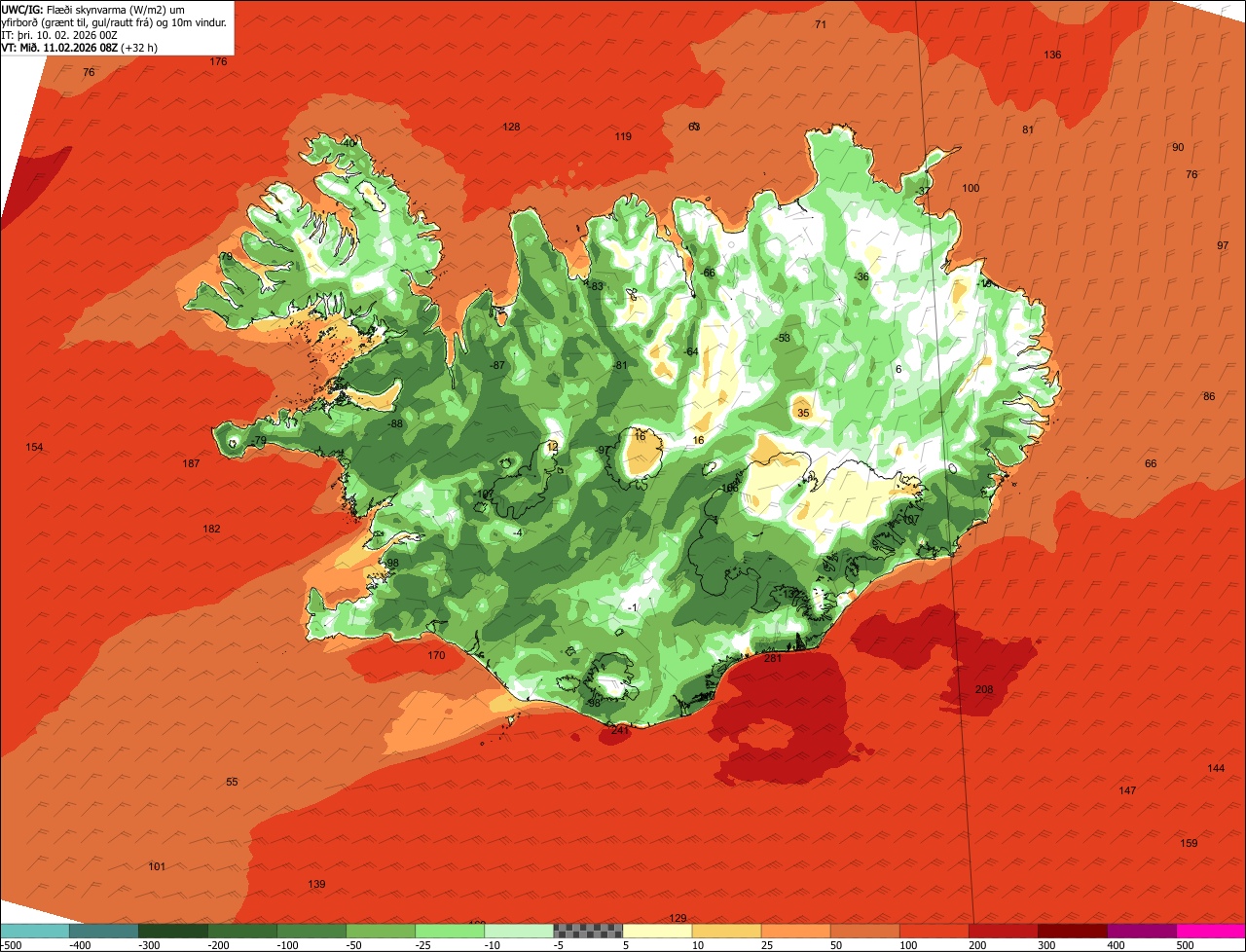Viewport: 1246px width, 952px height.
Task: Click the line 'yfirborð (grænt til, gul/rautt frá) og 10m vindur.'
Action: (x=114, y=21)
